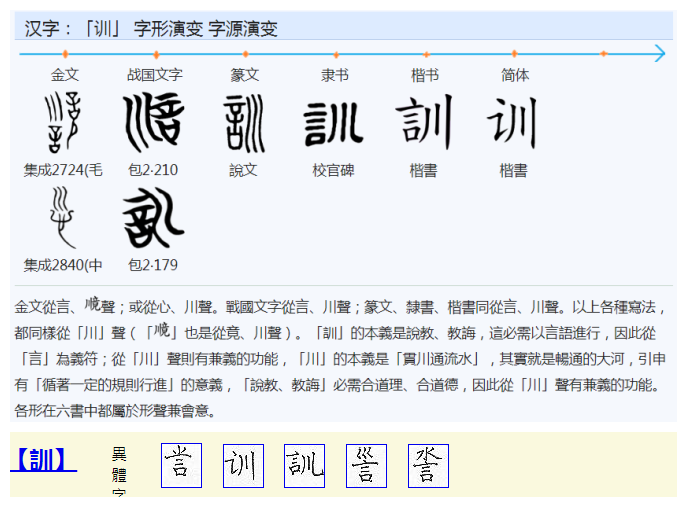Click the source caption 集成2724(毛
Image resolution: width=687 pixels, height=507 pixels.
63,170
